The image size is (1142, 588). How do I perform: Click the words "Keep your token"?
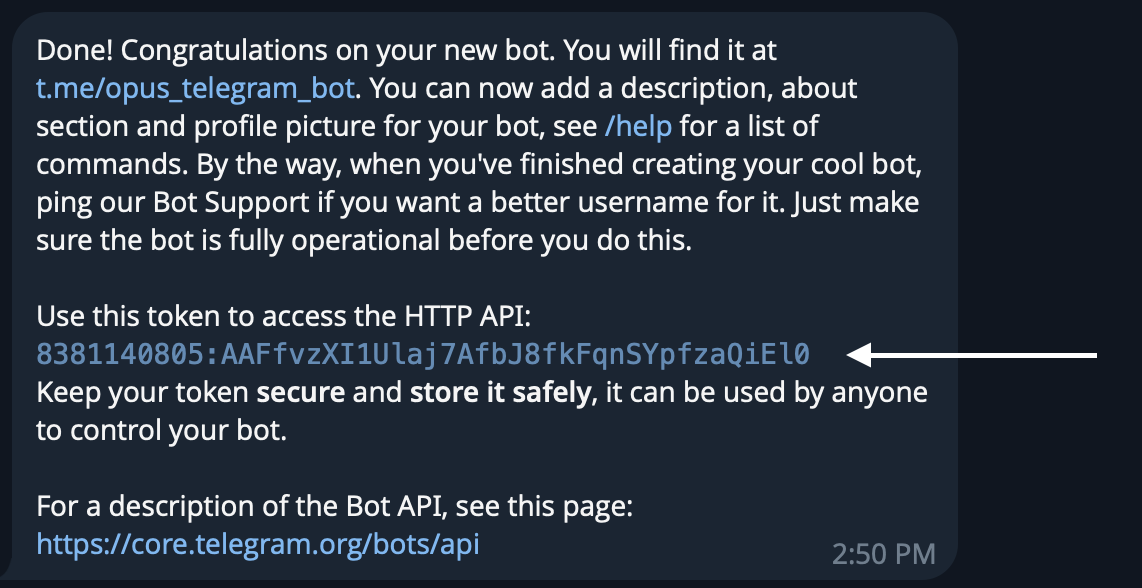(142, 393)
